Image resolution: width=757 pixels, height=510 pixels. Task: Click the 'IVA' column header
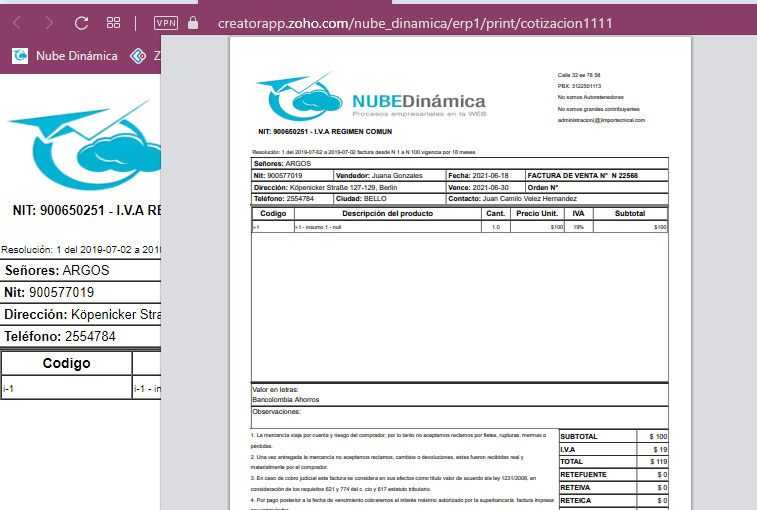(x=578, y=213)
